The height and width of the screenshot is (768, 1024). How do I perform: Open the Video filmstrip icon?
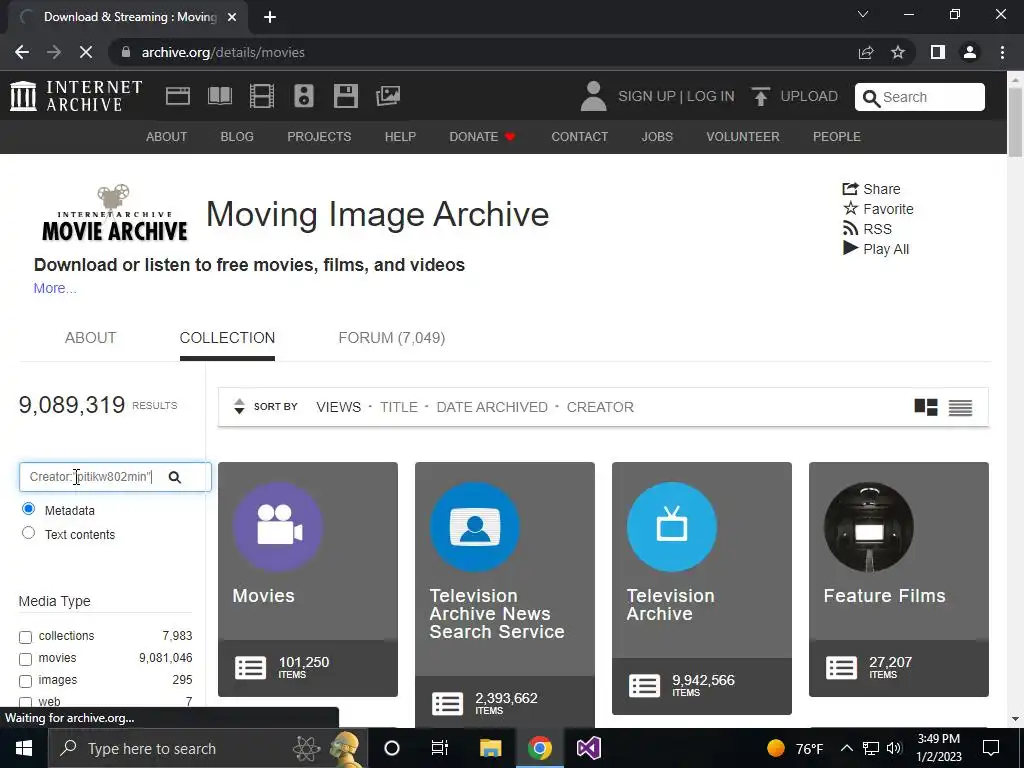pyautogui.click(x=262, y=96)
